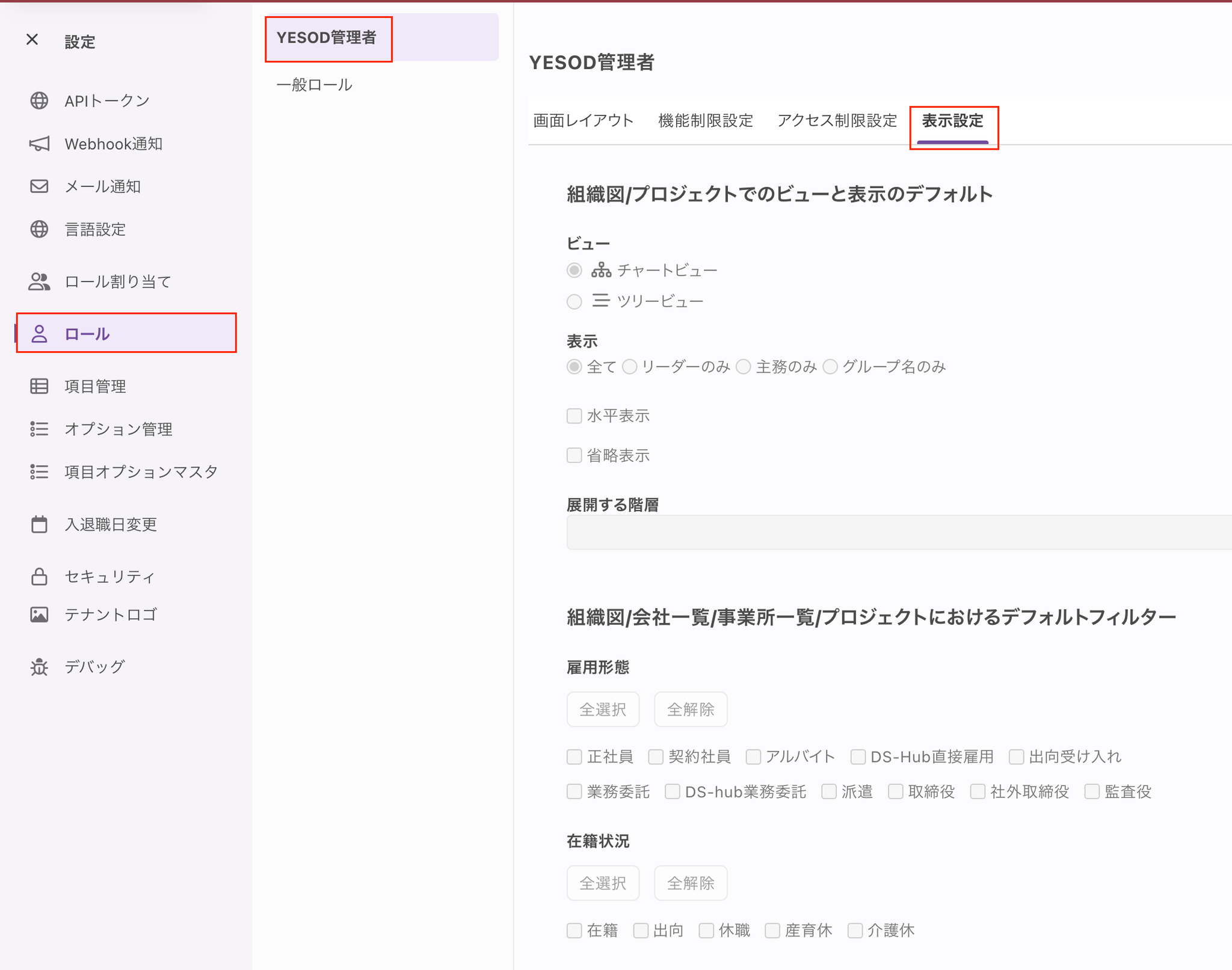Switch to the 機能制限設定 tab

[x=706, y=121]
